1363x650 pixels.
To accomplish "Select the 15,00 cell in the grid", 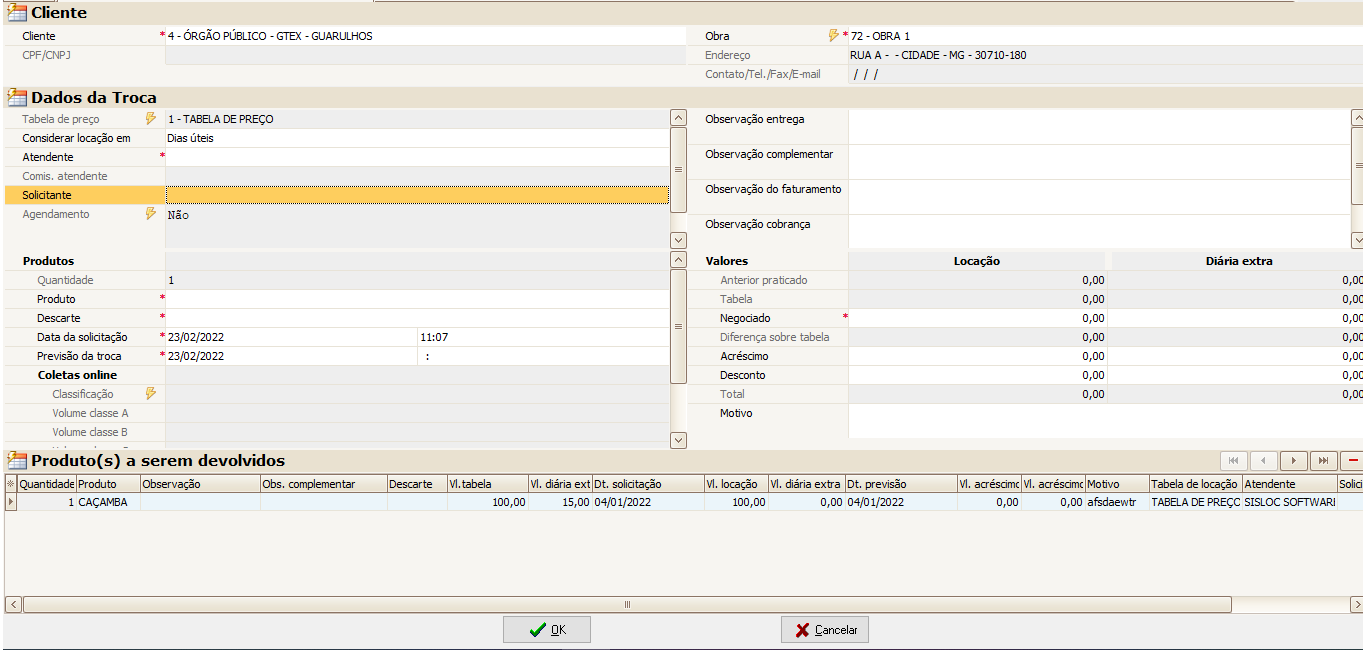I will tap(560, 502).
